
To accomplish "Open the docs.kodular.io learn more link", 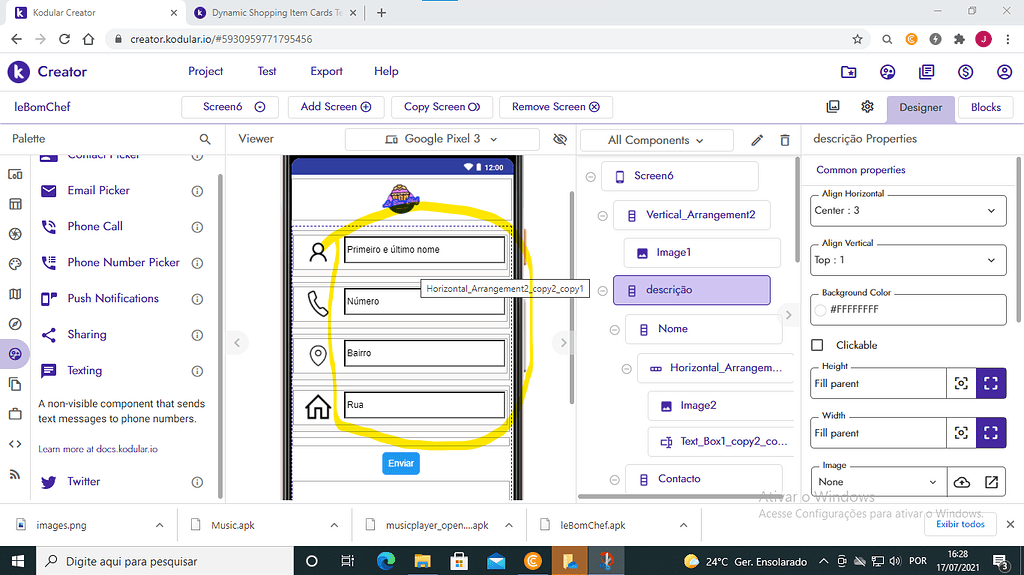I will tap(97, 449).
